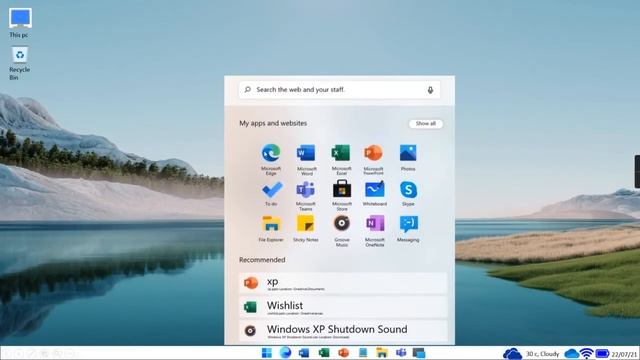Open Microsoft OneNote from the apps grid

point(375,224)
